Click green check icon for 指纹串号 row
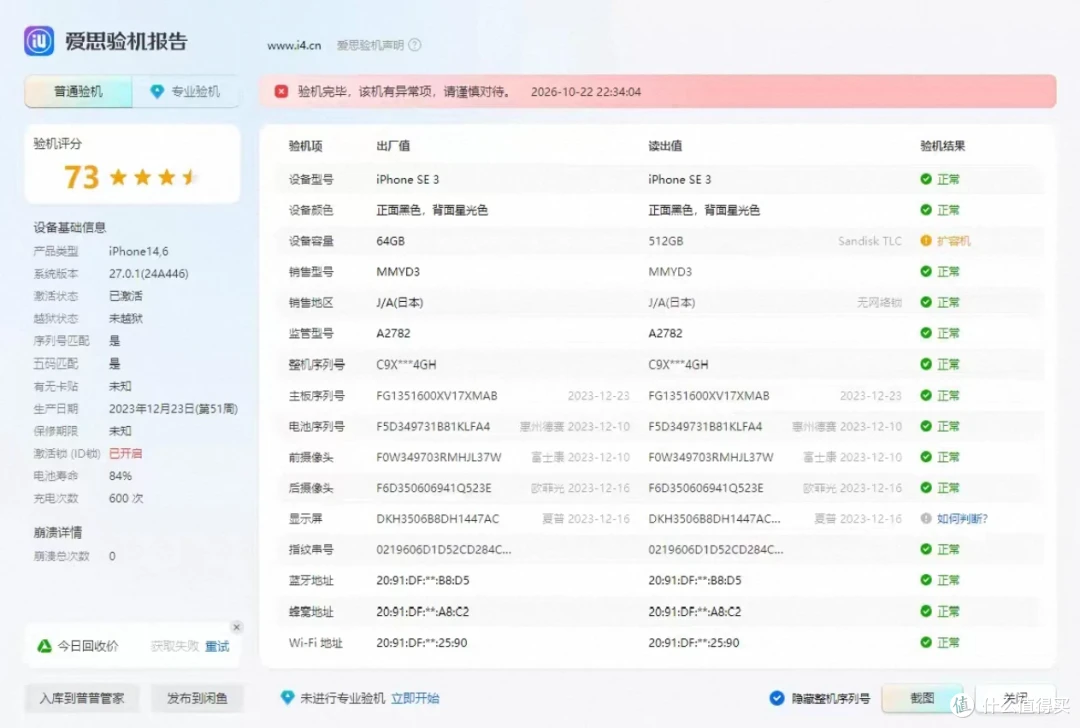This screenshot has height=728, width=1080. click(926, 549)
